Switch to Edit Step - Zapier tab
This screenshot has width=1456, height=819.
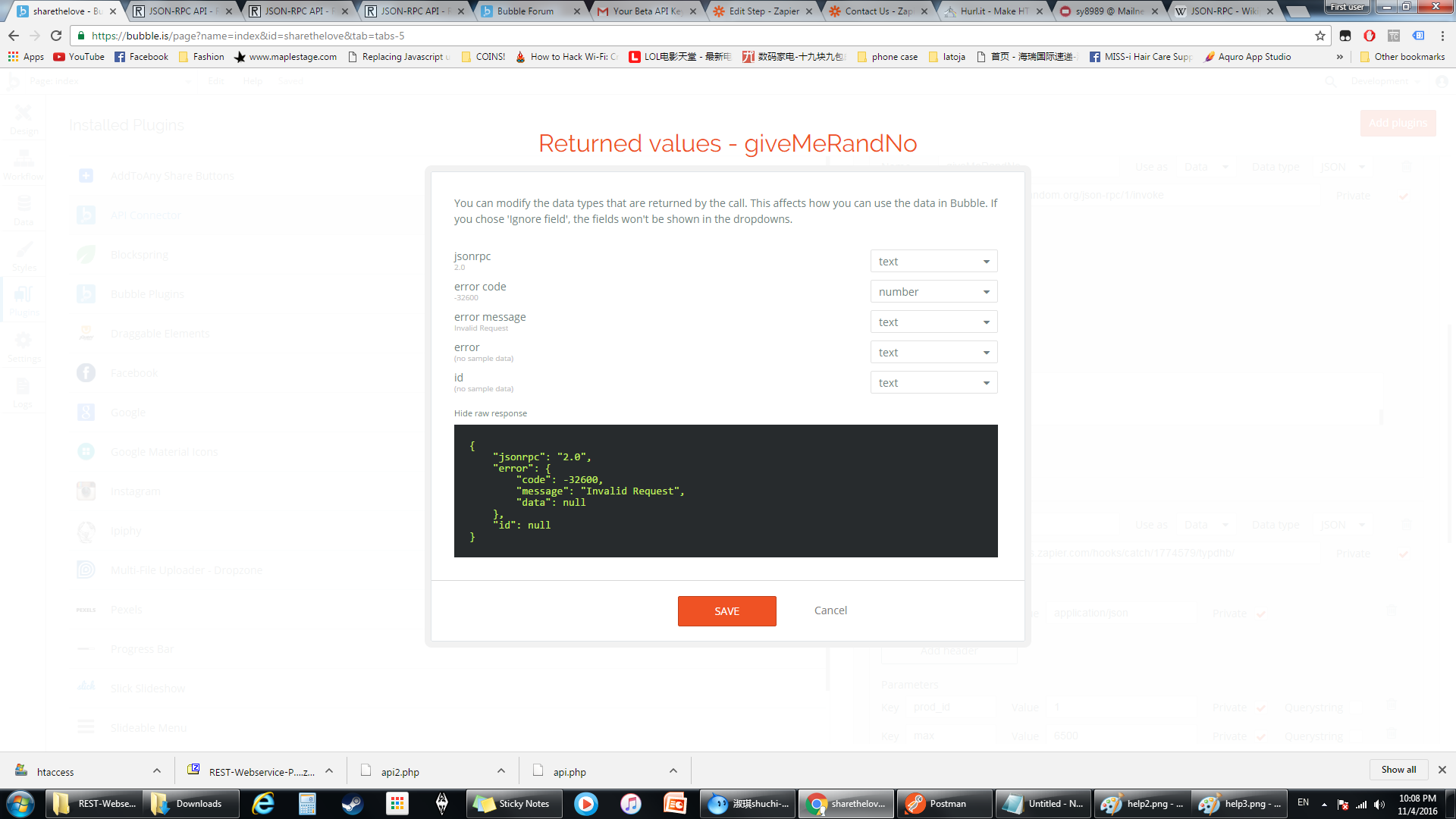(763, 11)
